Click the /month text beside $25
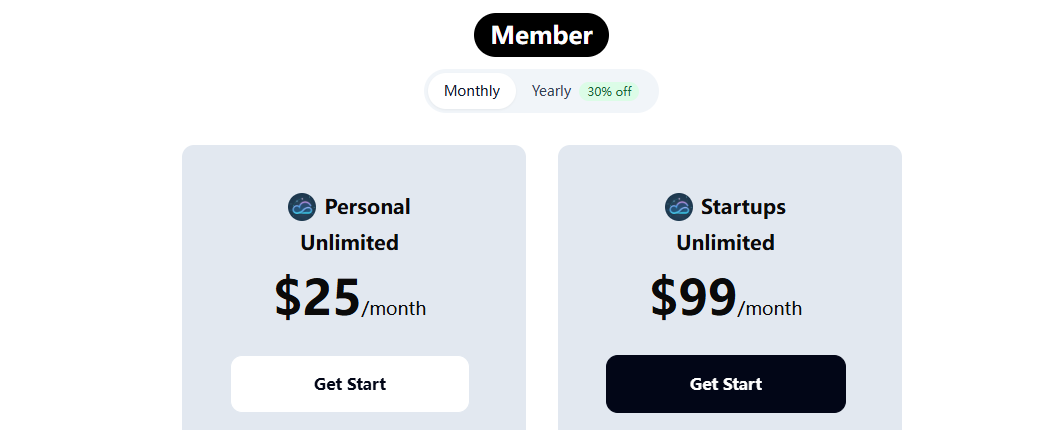This screenshot has width=1041, height=430. pyautogui.click(x=394, y=308)
